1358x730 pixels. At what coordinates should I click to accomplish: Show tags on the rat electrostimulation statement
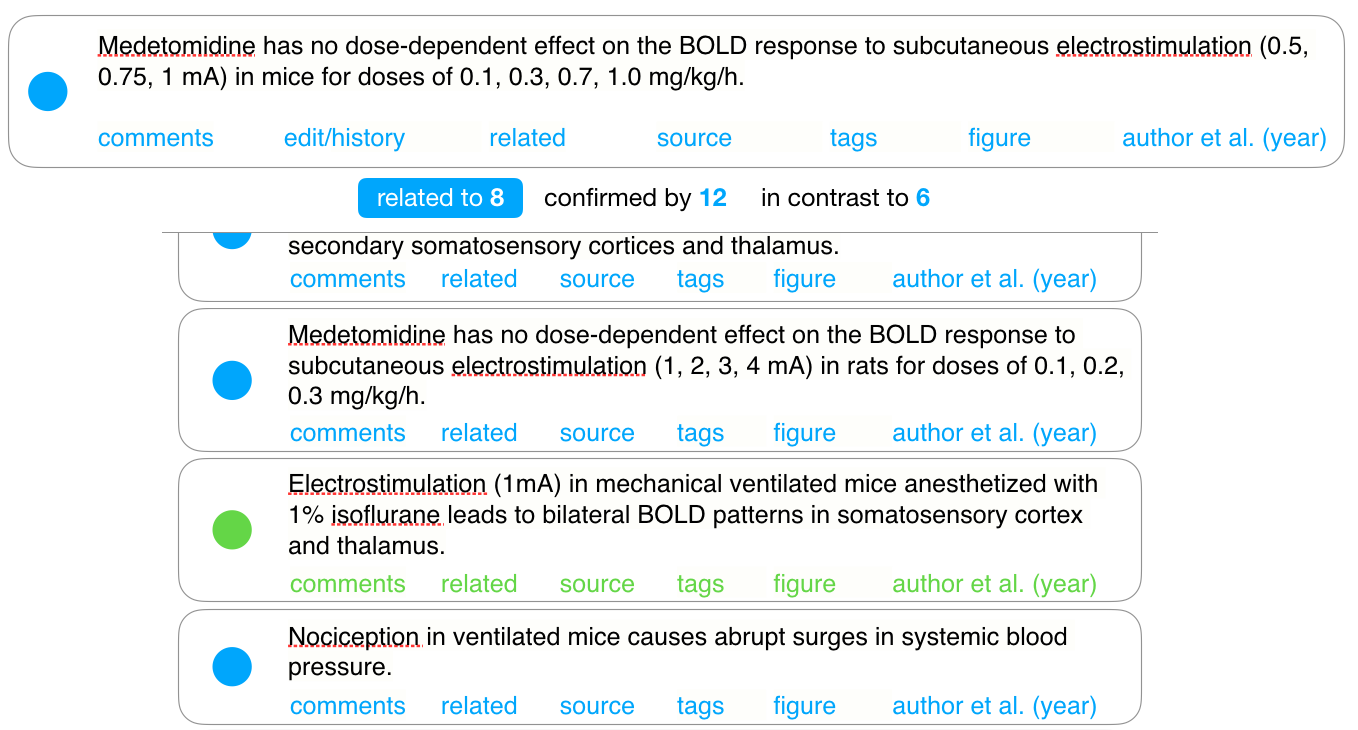700,433
